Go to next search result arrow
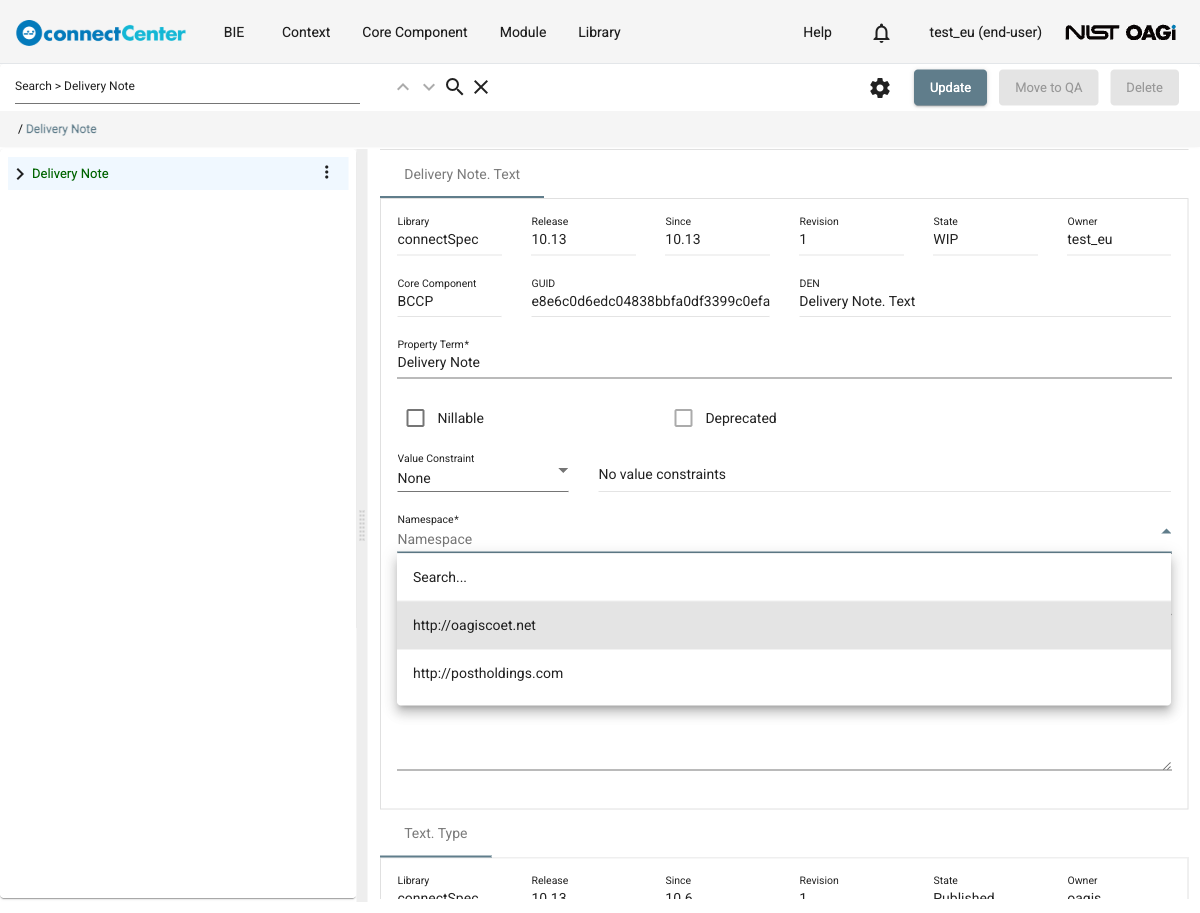This screenshot has height=913, width=1200. 429,87
